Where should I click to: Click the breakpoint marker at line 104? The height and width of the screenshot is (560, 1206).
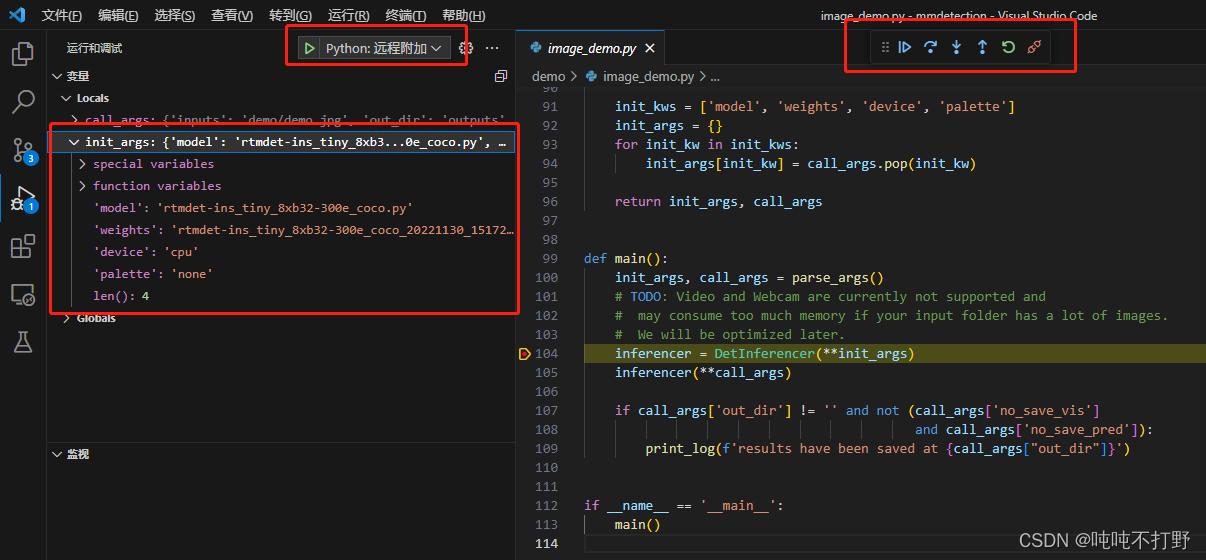[x=524, y=354]
